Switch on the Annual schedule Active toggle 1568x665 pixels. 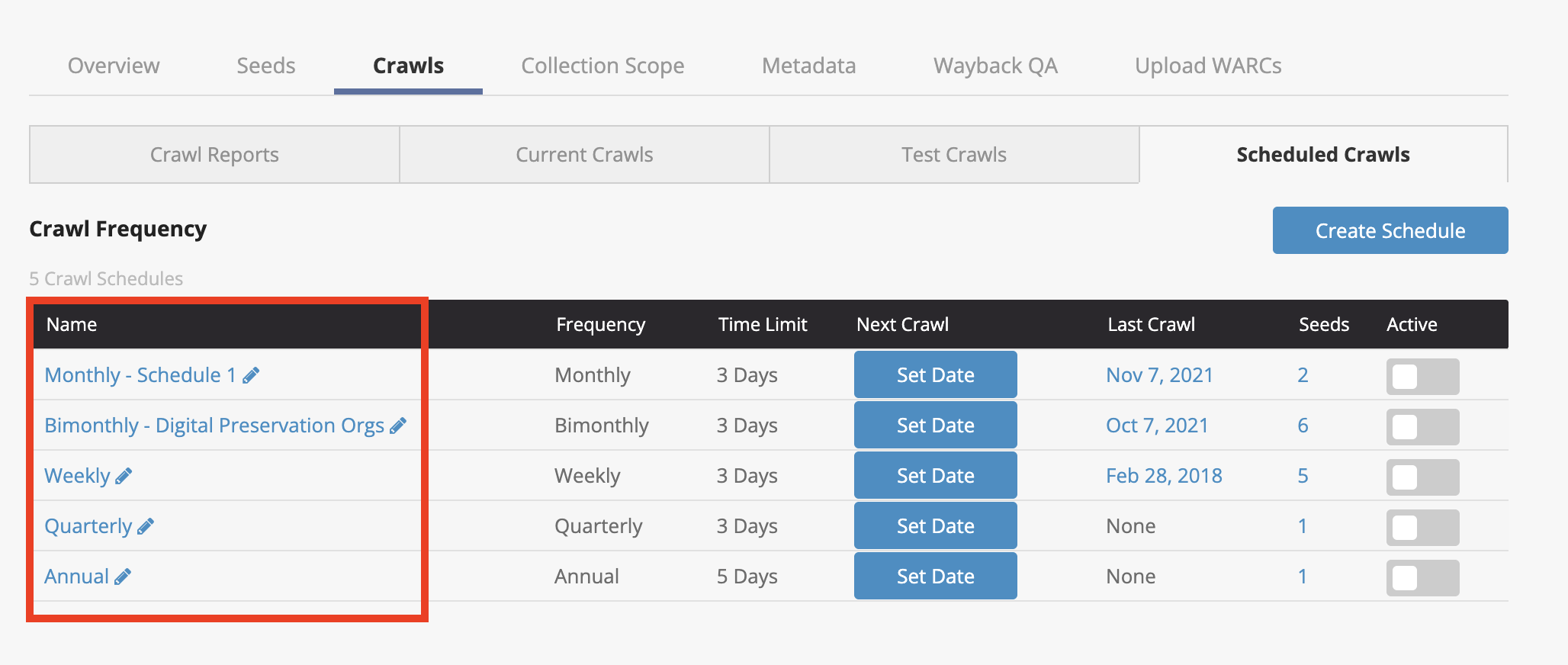point(1422,577)
